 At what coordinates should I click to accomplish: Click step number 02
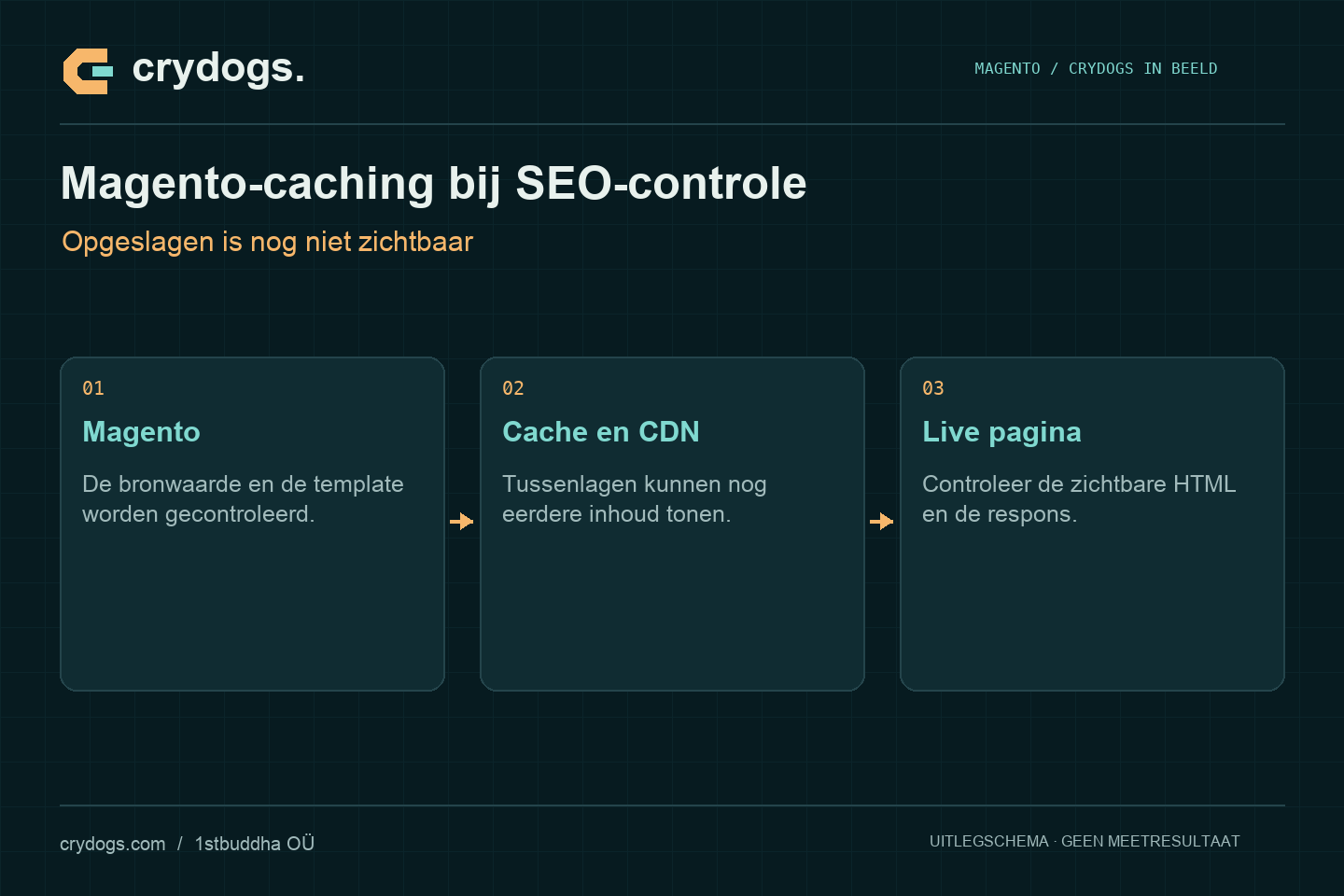coord(513,388)
